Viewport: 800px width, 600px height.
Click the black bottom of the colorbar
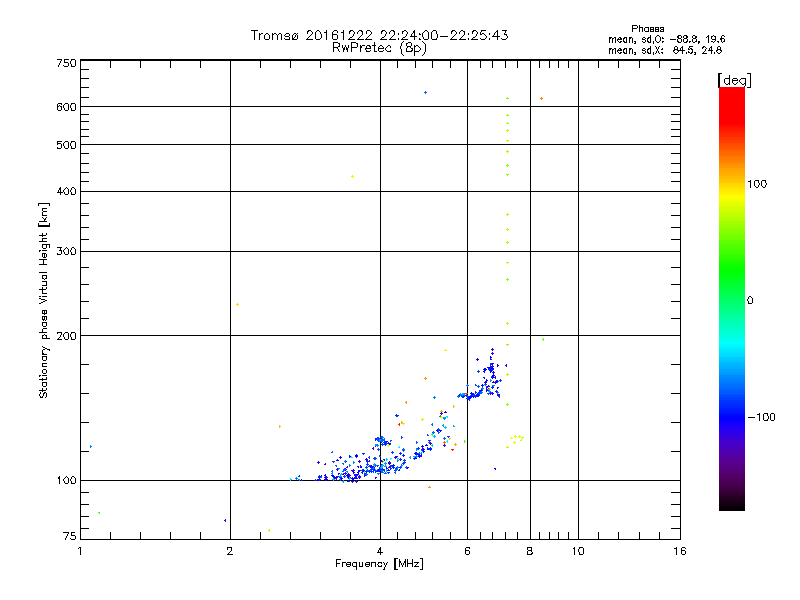coord(732,503)
